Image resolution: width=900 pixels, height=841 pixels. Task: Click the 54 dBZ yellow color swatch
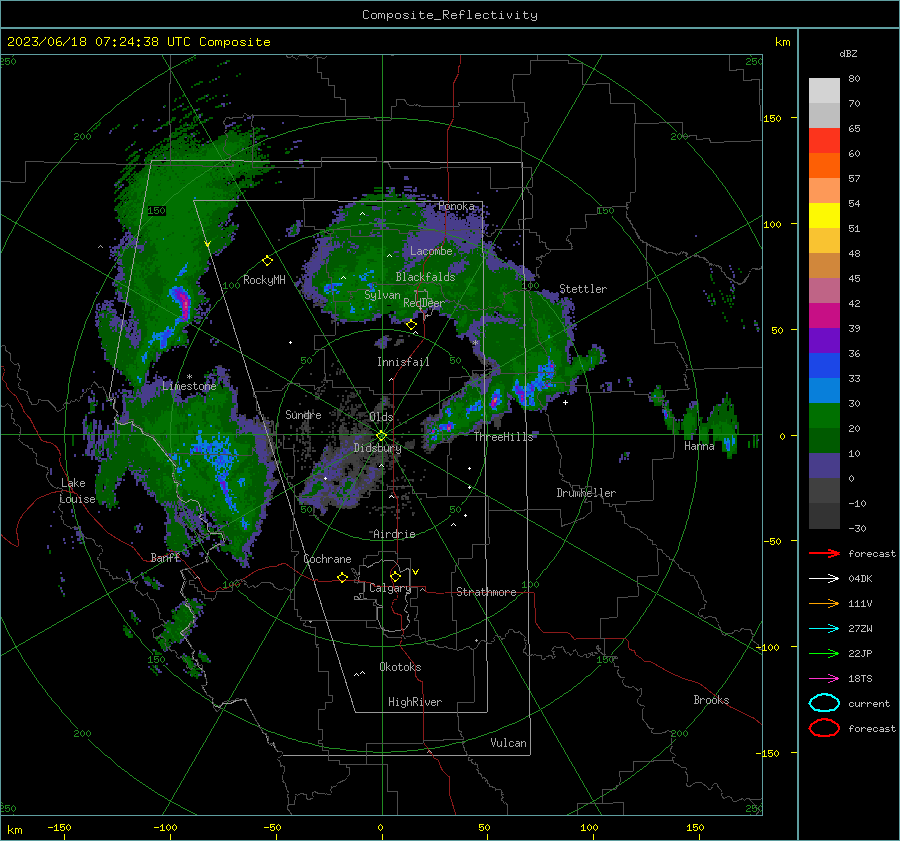824,216
